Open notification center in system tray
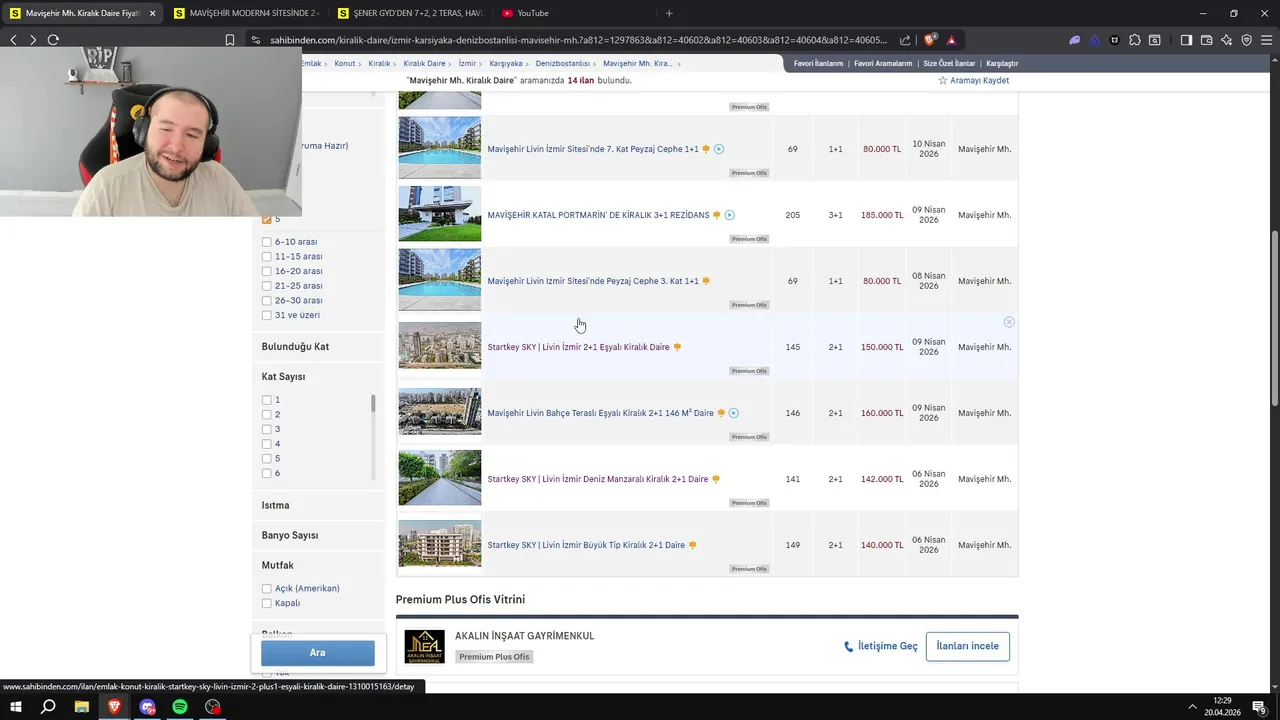The height and width of the screenshot is (720, 1280). click(x=1259, y=707)
